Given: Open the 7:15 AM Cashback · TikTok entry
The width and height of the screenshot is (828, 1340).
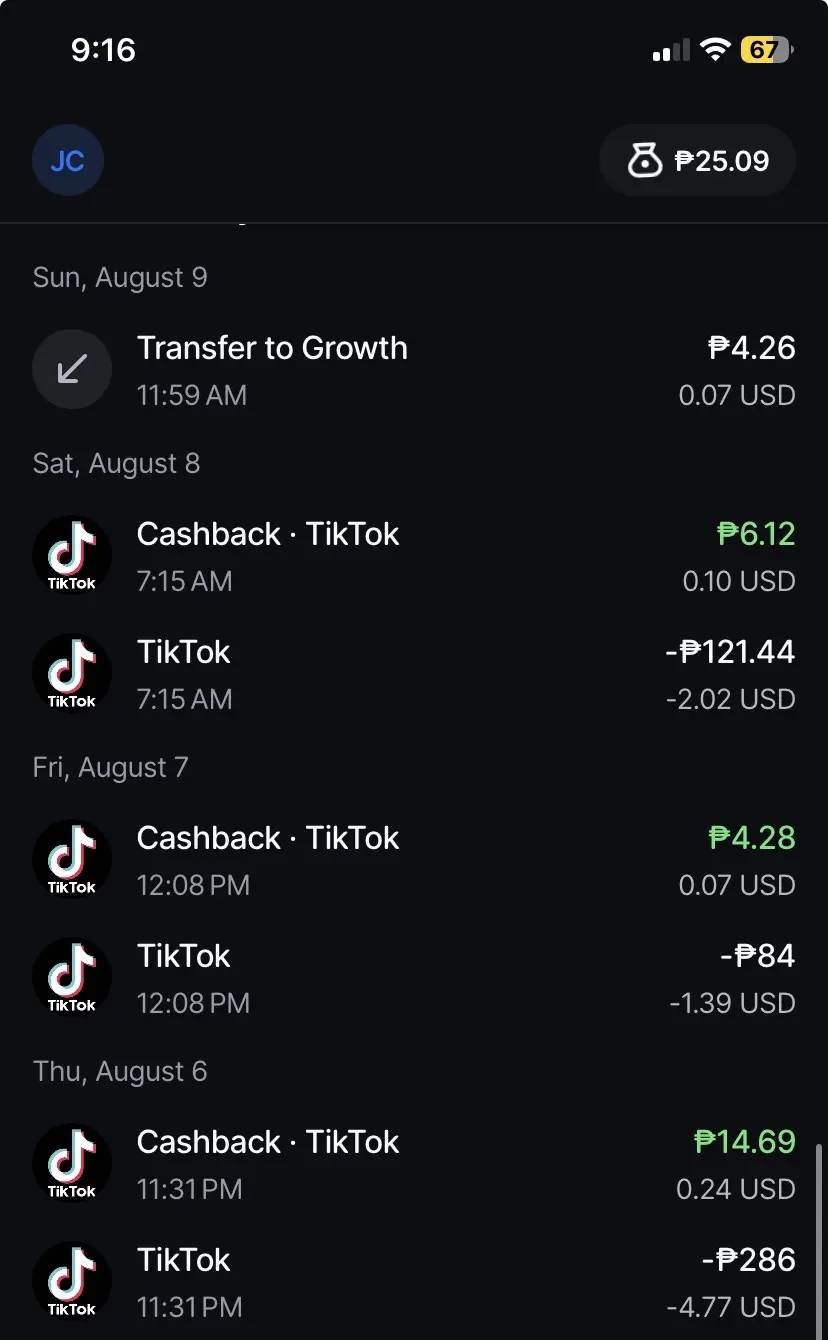Looking at the screenshot, I should coord(414,555).
